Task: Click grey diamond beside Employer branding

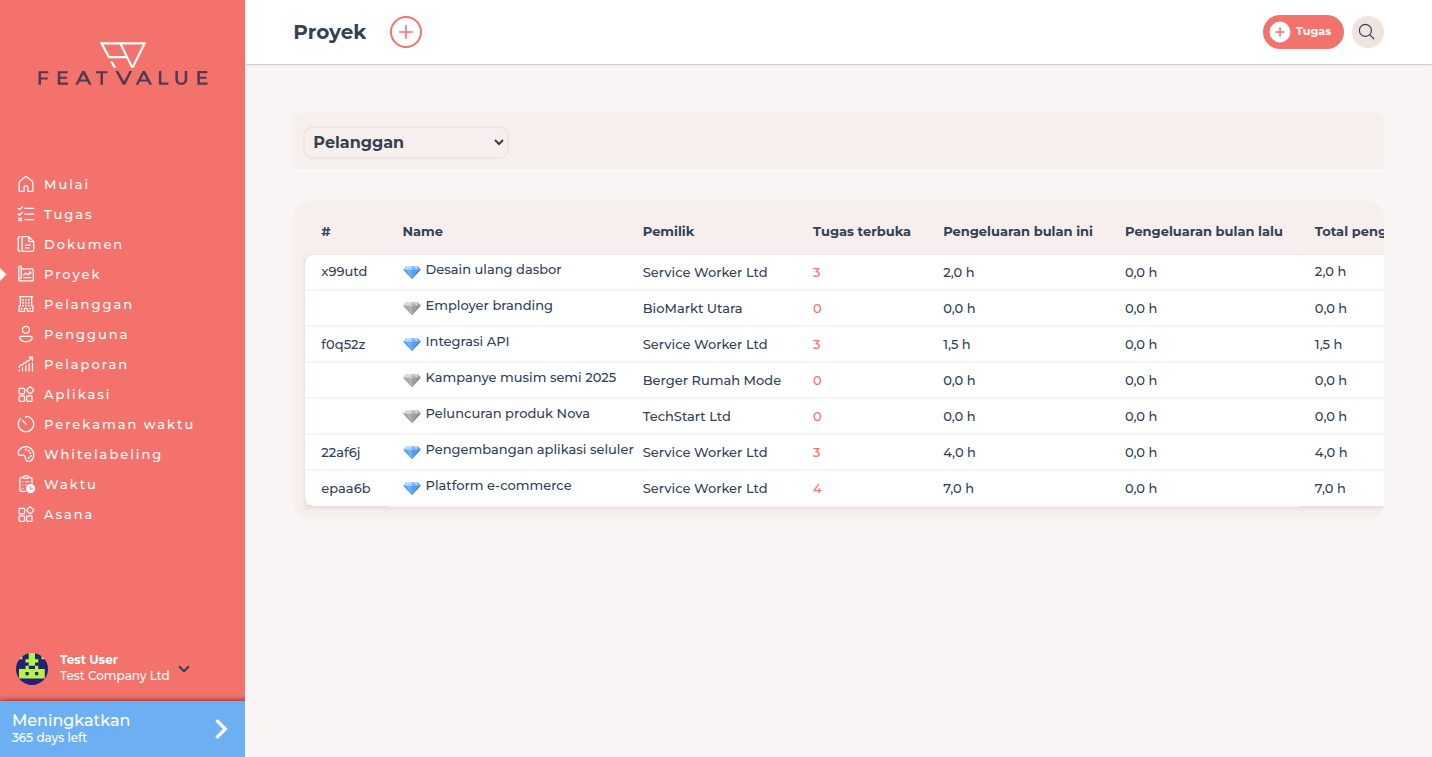Action: [412, 308]
